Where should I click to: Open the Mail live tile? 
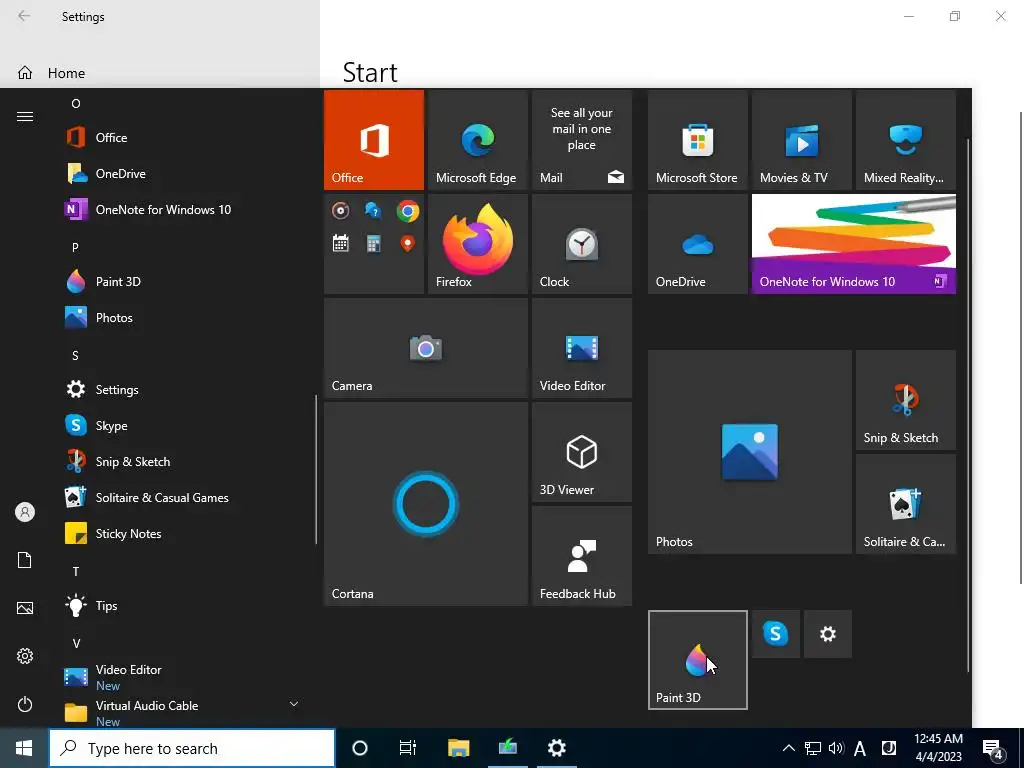coord(581,140)
